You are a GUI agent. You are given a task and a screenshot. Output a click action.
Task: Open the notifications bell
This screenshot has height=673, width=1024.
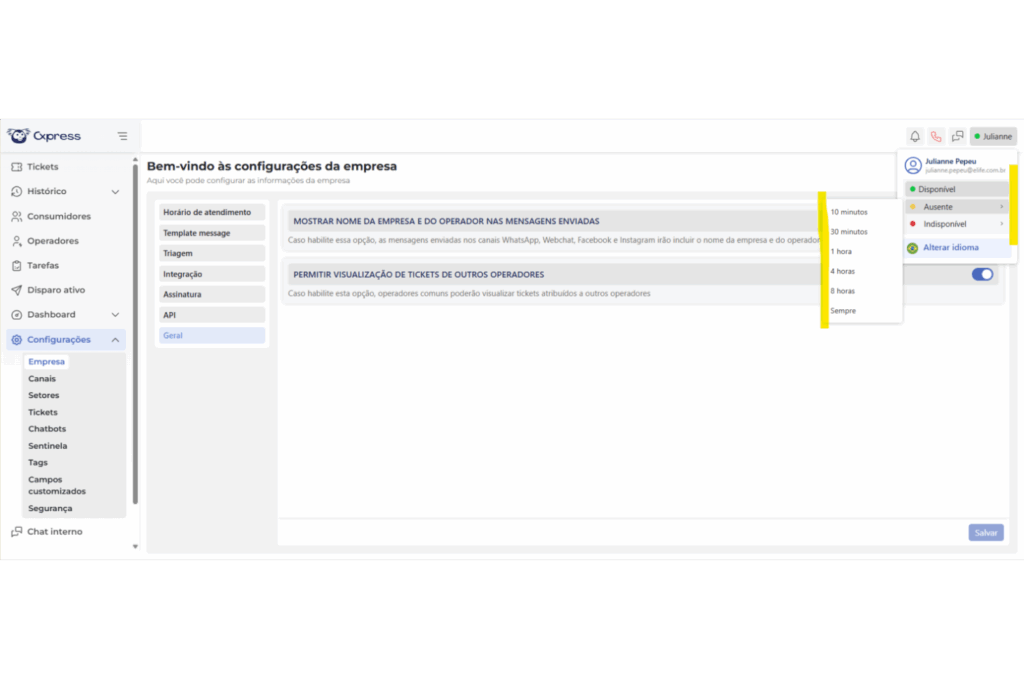[914, 137]
